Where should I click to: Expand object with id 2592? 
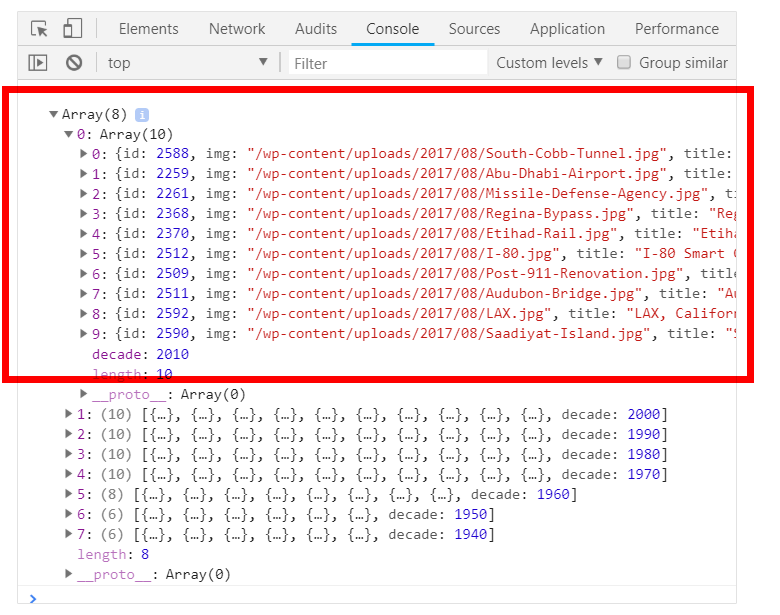click(x=84, y=313)
